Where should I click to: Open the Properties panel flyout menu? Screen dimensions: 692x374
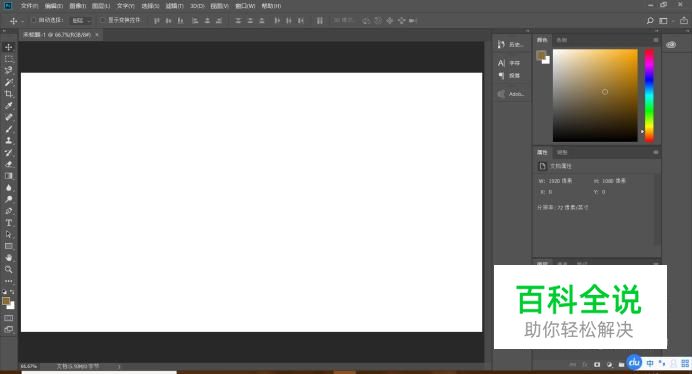[x=656, y=152]
